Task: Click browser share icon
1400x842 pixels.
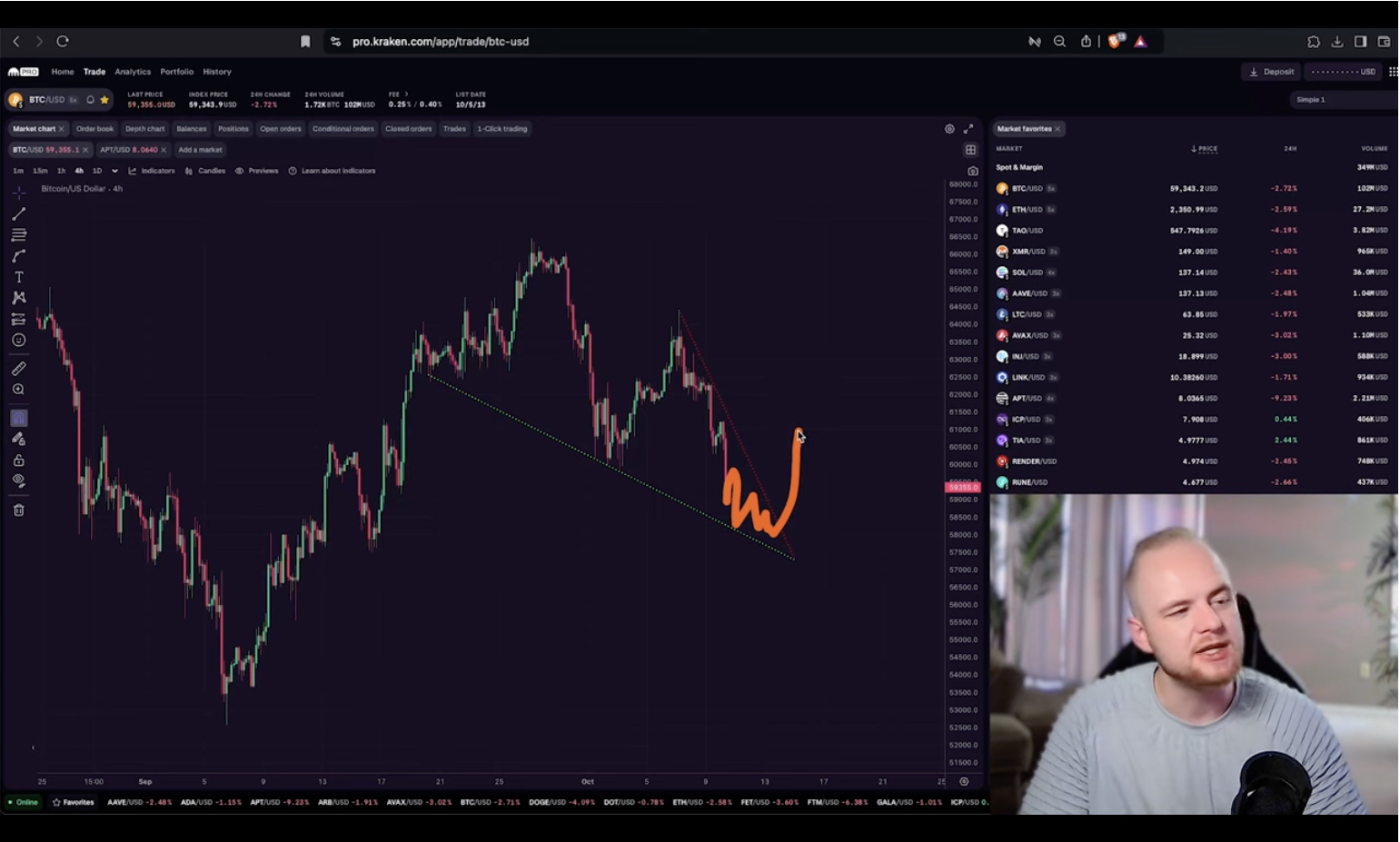Action: click(1086, 41)
